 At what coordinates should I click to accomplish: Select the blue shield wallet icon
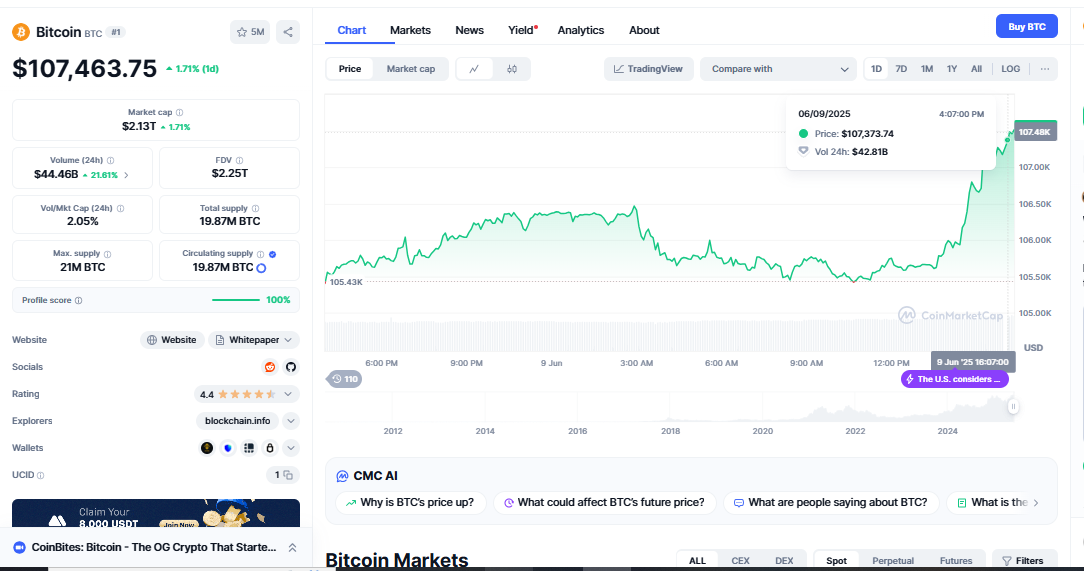[x=228, y=448]
